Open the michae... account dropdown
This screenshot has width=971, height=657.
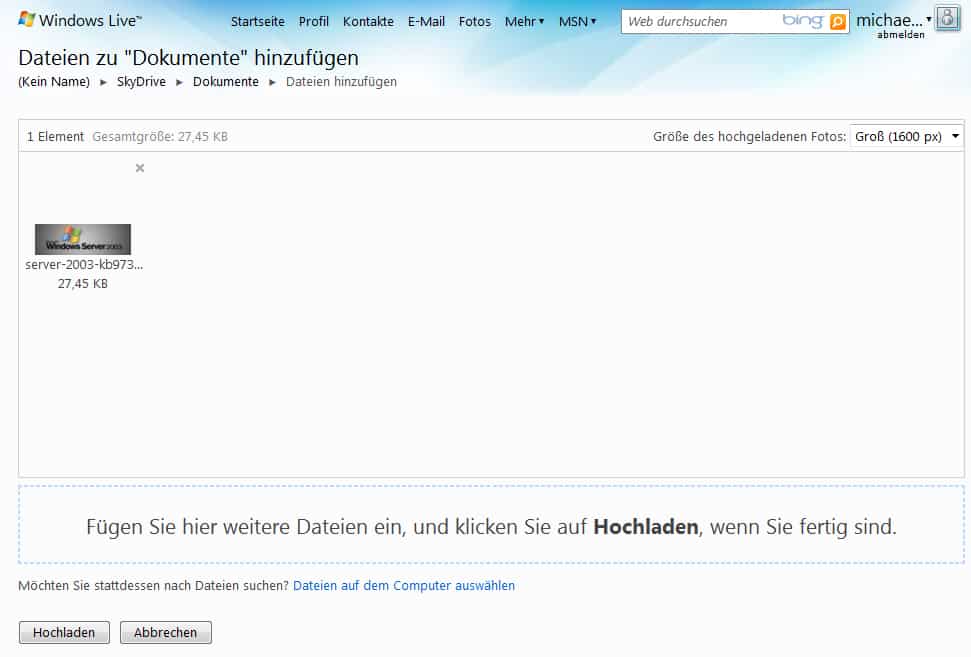(893, 20)
